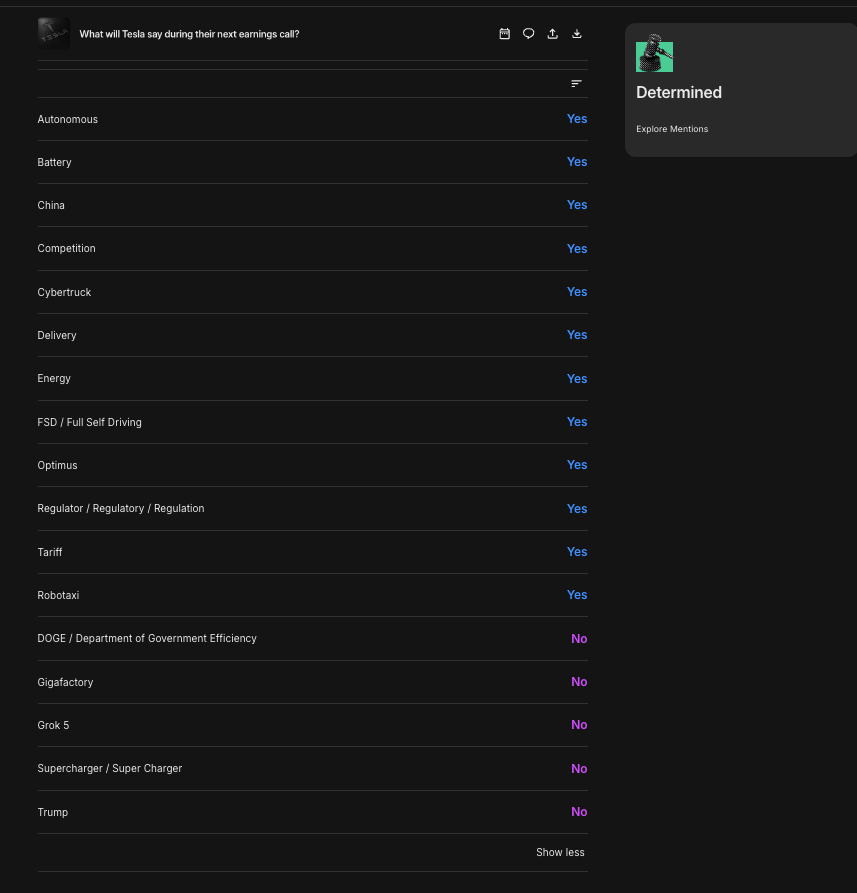Collapse list with Show less
This screenshot has height=893, width=857.
(x=560, y=852)
